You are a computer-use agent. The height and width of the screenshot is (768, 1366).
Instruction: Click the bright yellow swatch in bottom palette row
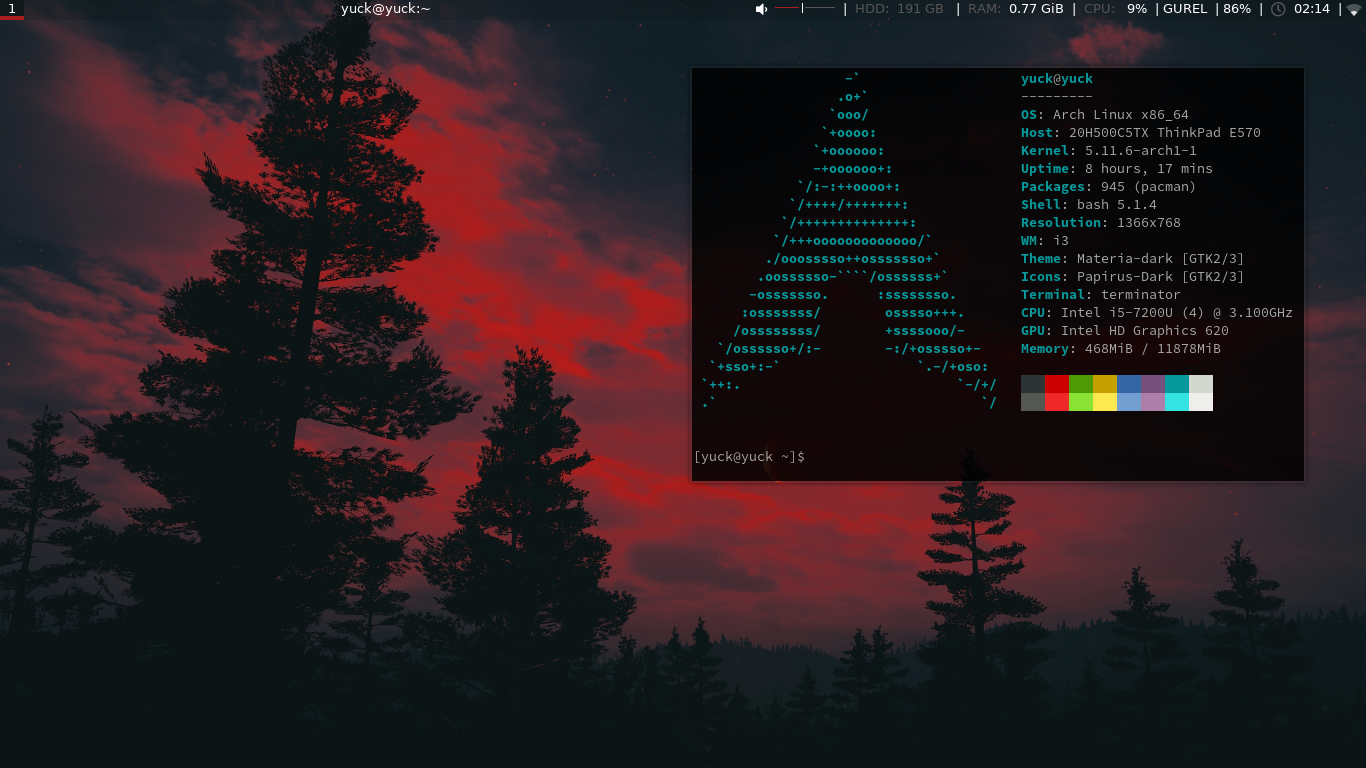1105,402
